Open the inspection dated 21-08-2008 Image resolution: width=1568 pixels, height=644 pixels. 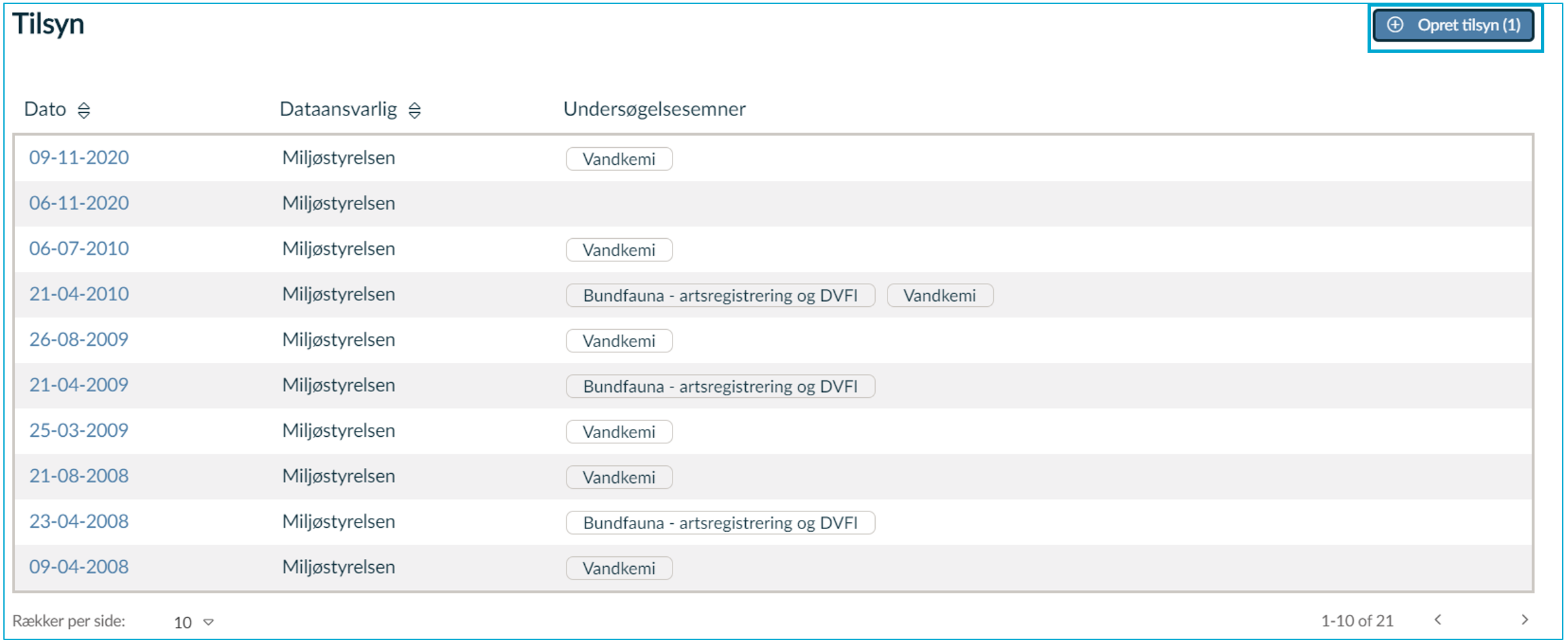tap(79, 476)
